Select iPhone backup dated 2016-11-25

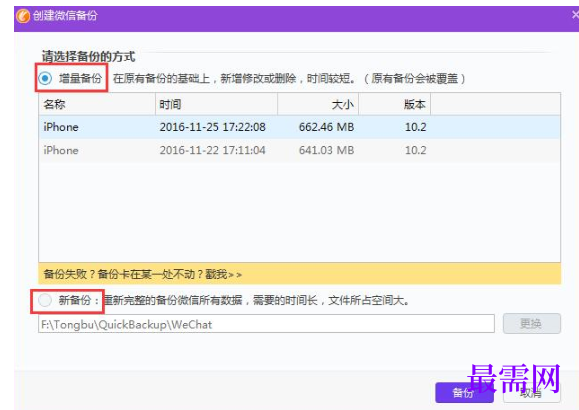tap(299, 127)
